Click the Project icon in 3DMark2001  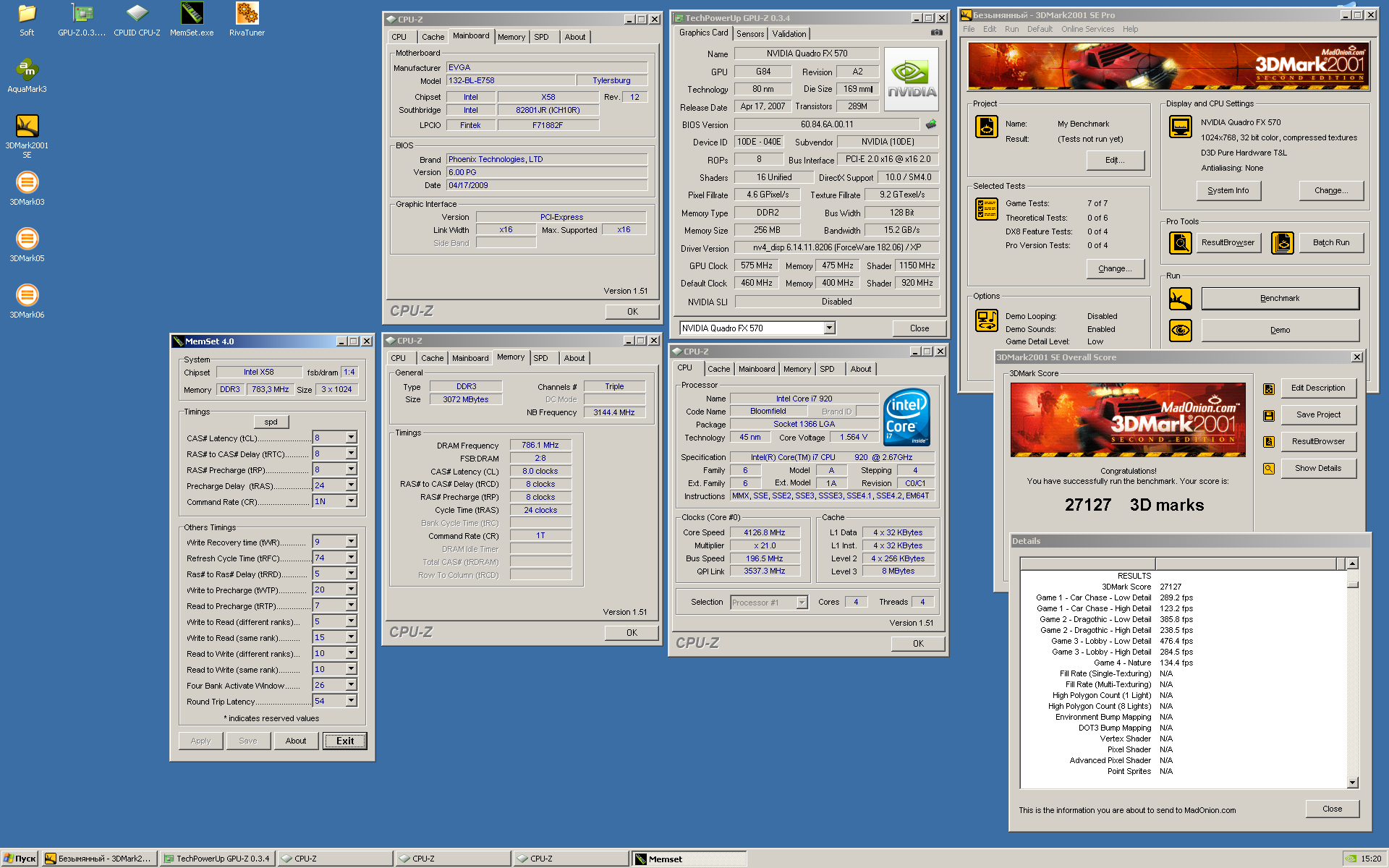tap(986, 127)
